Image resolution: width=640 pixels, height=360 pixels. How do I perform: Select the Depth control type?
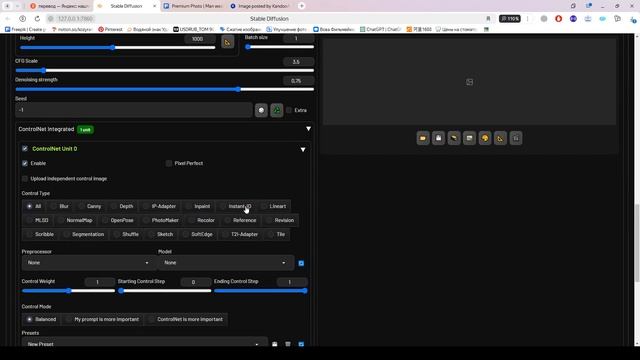coord(122,207)
